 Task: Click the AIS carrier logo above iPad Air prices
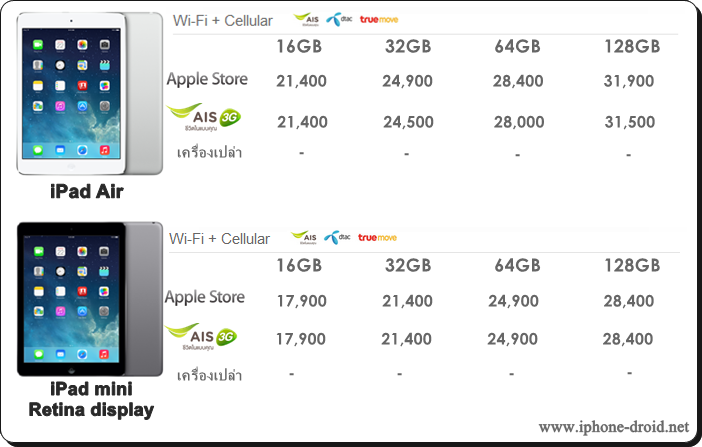pyautogui.click(x=307, y=19)
